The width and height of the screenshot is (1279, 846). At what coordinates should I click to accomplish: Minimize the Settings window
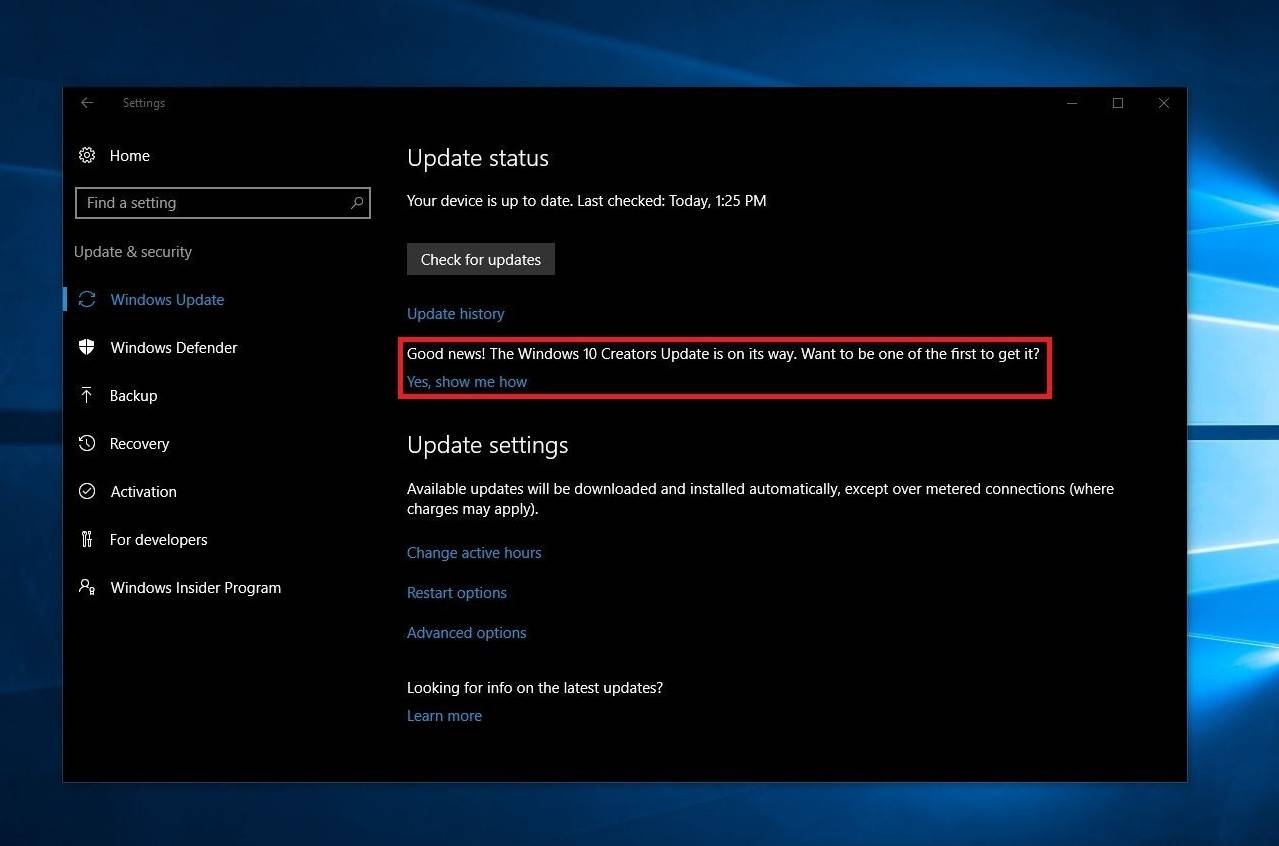click(x=1072, y=103)
